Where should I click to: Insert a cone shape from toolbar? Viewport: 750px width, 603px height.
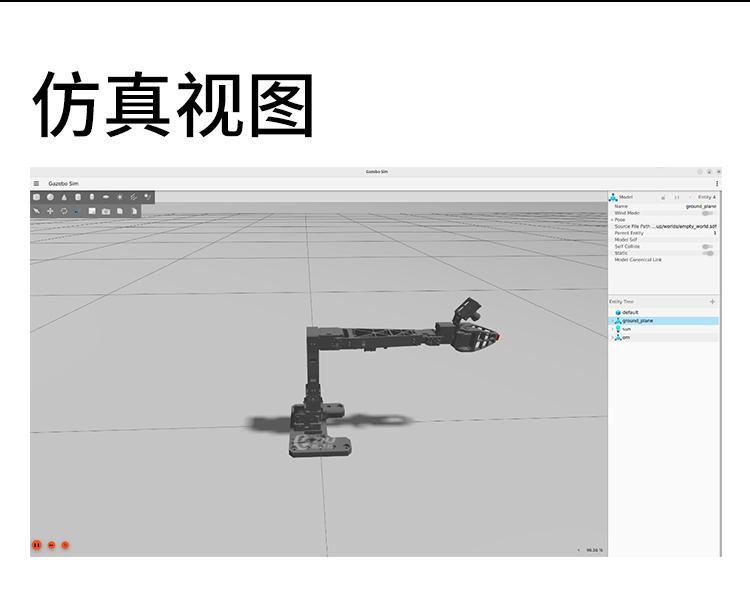coord(64,197)
